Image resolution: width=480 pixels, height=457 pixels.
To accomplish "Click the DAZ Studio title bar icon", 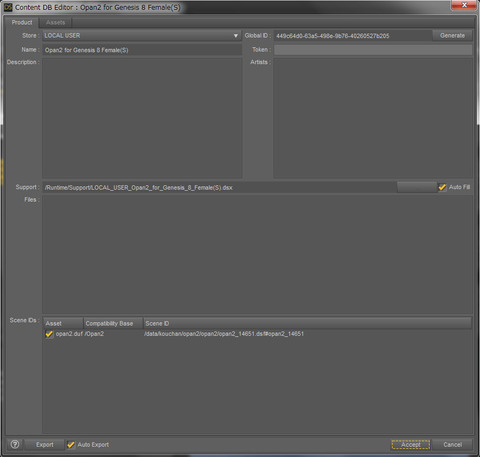I will pyautogui.click(x=8, y=7).
